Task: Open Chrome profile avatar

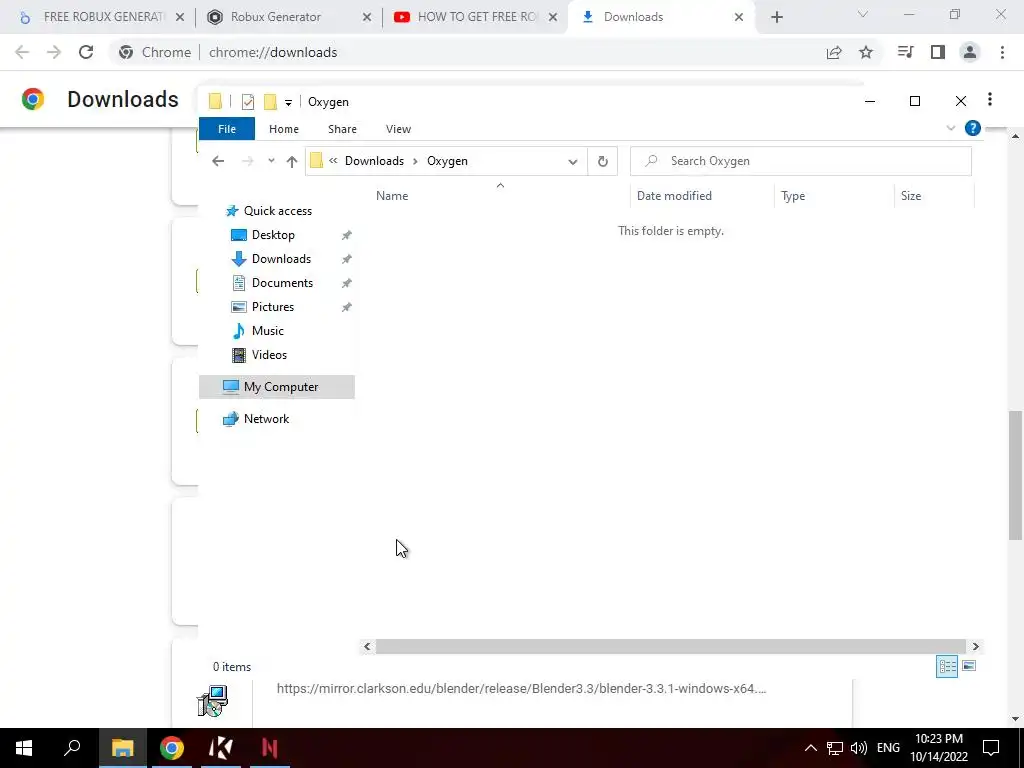Action: tap(970, 52)
